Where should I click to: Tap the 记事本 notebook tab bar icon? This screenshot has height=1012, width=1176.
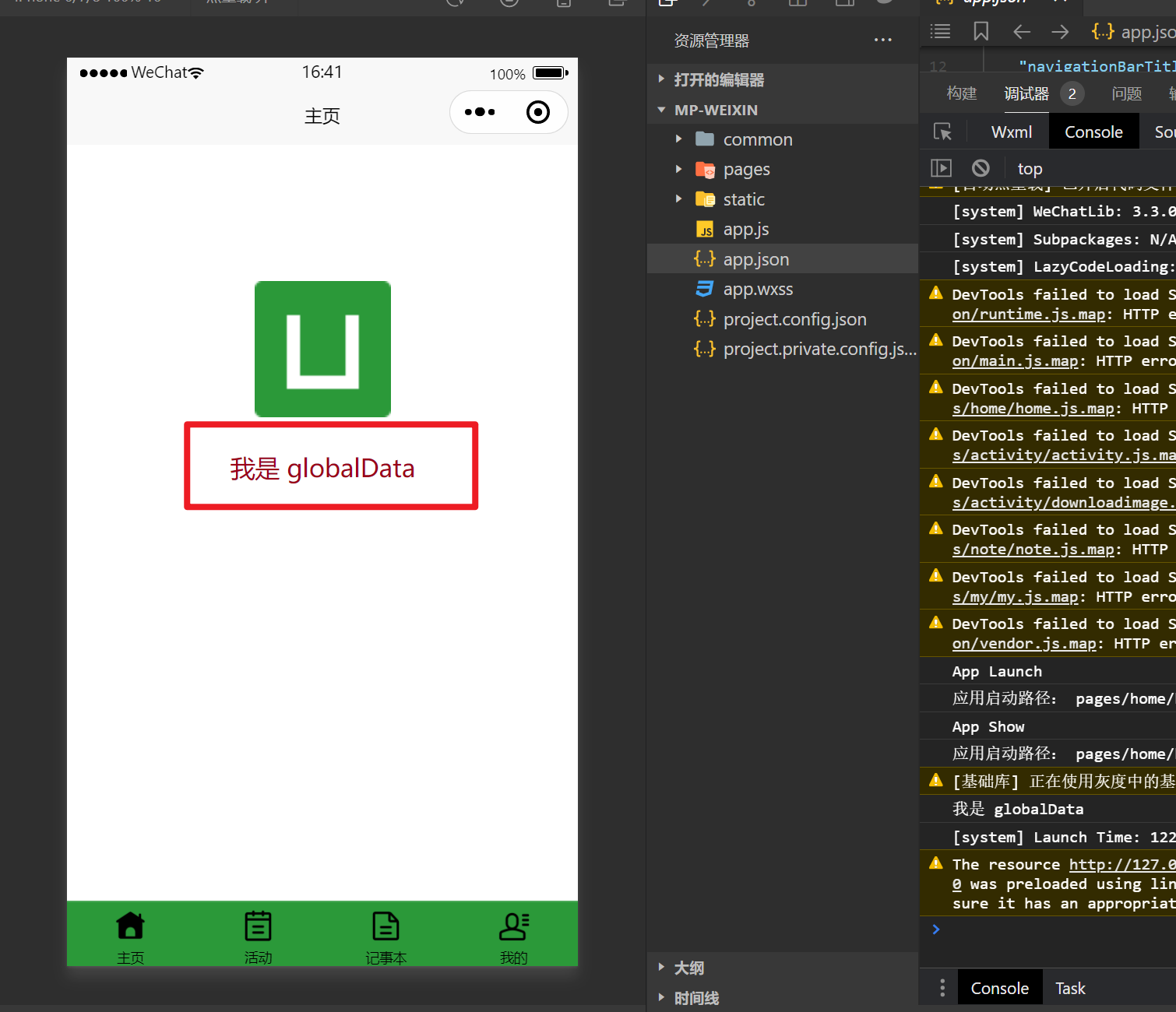click(386, 926)
